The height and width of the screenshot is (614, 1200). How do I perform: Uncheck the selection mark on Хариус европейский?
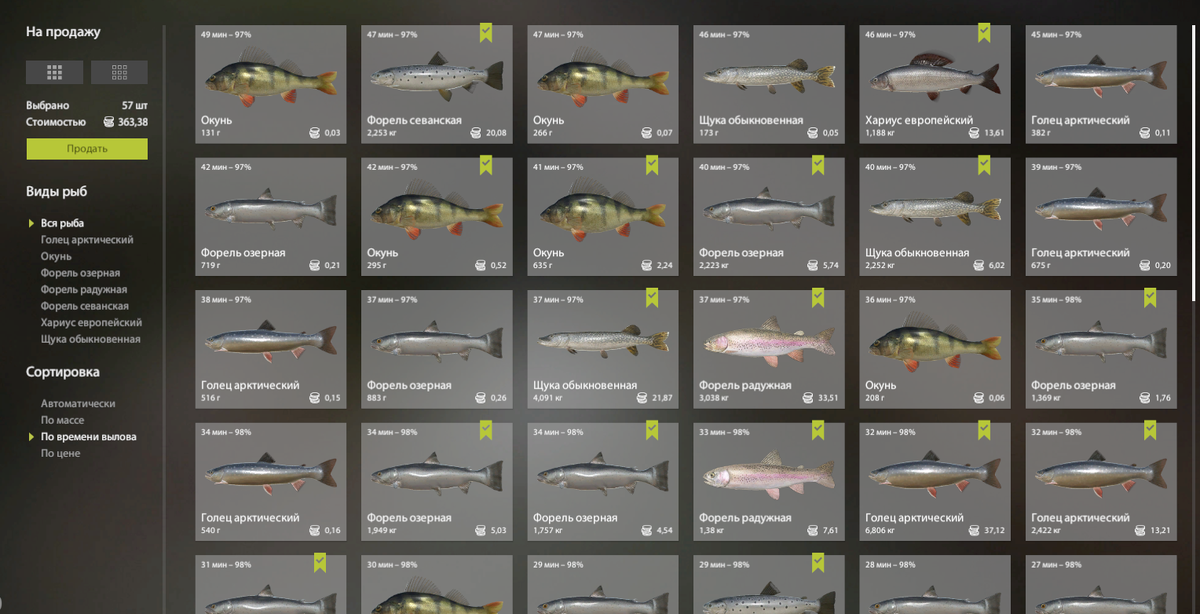984,33
